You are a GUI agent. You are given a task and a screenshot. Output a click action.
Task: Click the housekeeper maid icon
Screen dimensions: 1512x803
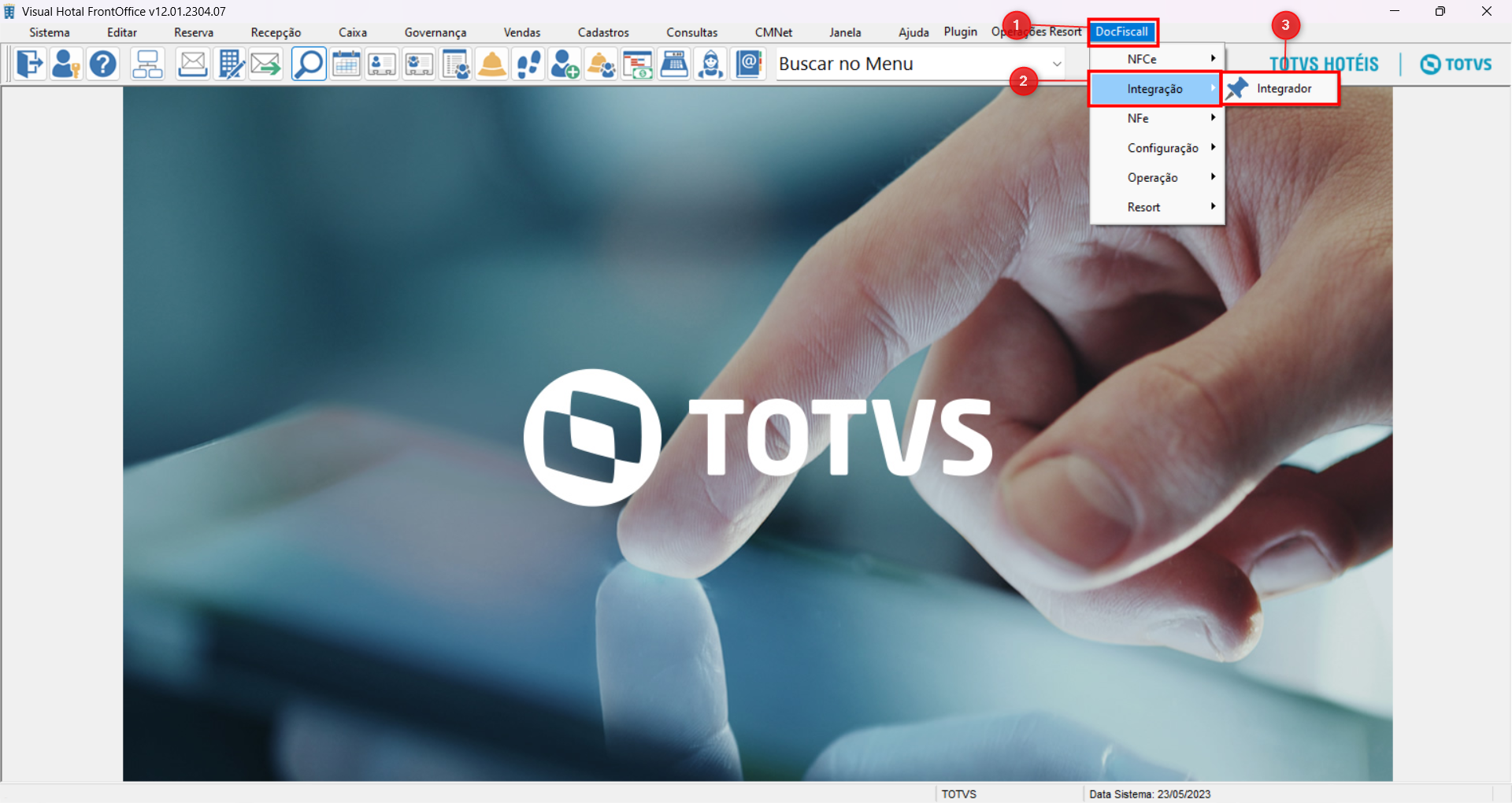(711, 64)
